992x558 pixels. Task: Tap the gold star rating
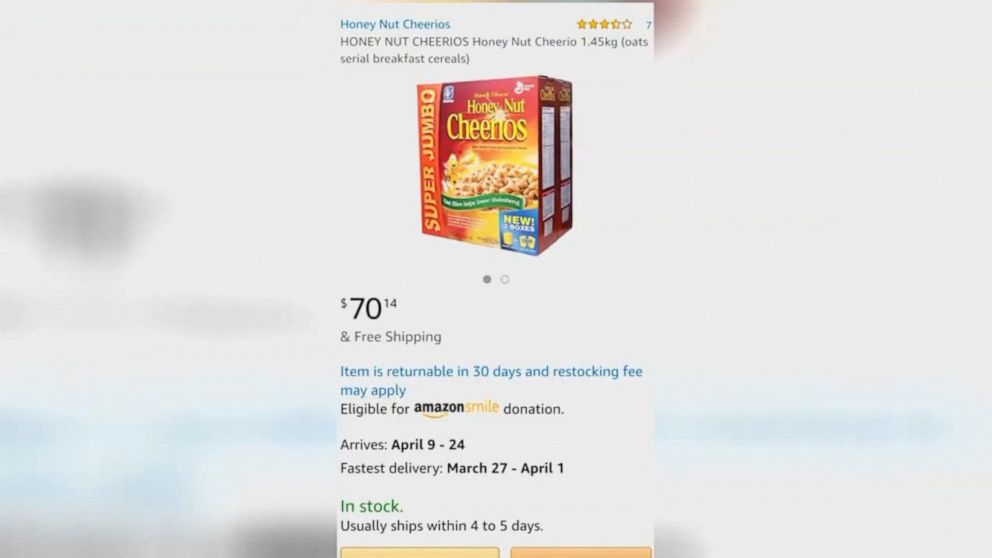[604, 24]
